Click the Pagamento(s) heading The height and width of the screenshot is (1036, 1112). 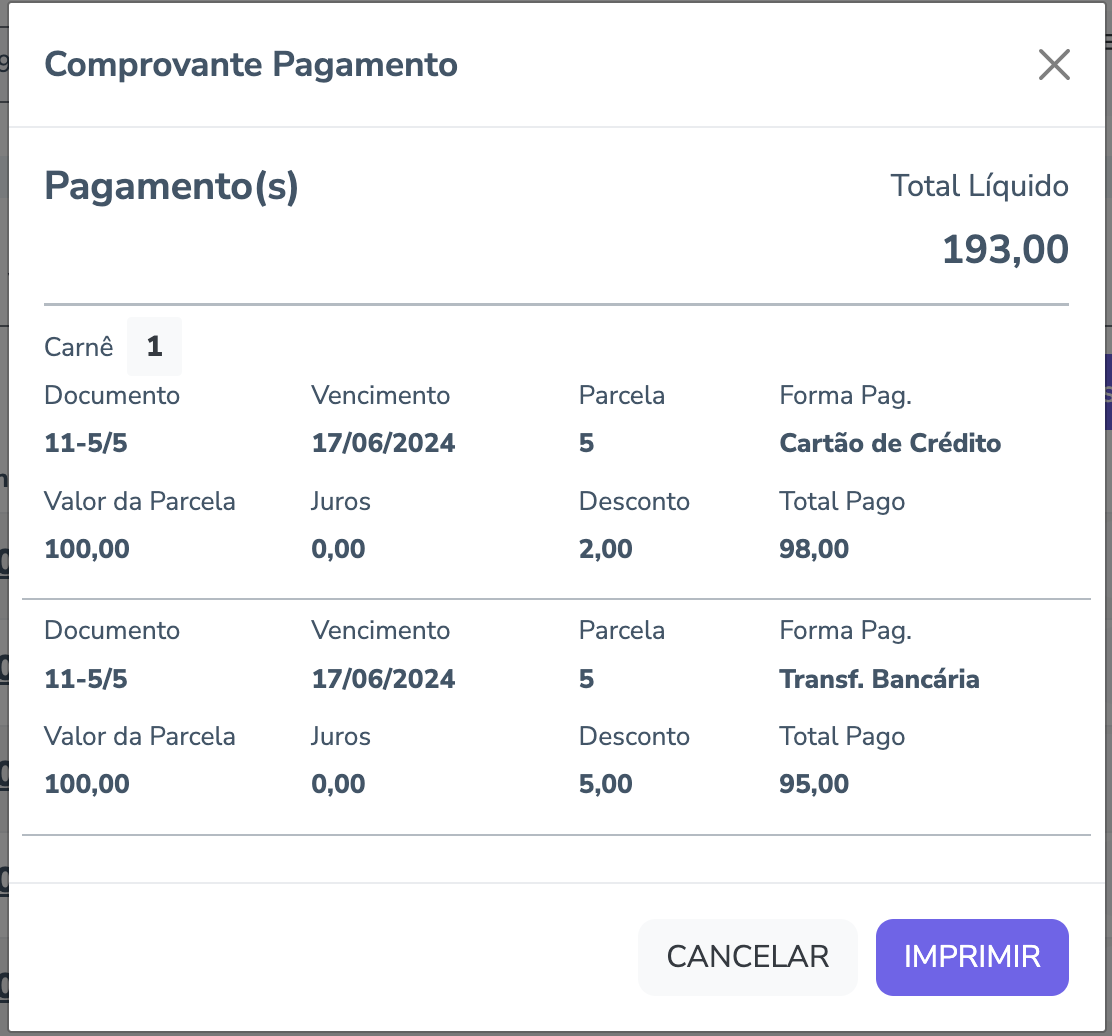pos(171,187)
